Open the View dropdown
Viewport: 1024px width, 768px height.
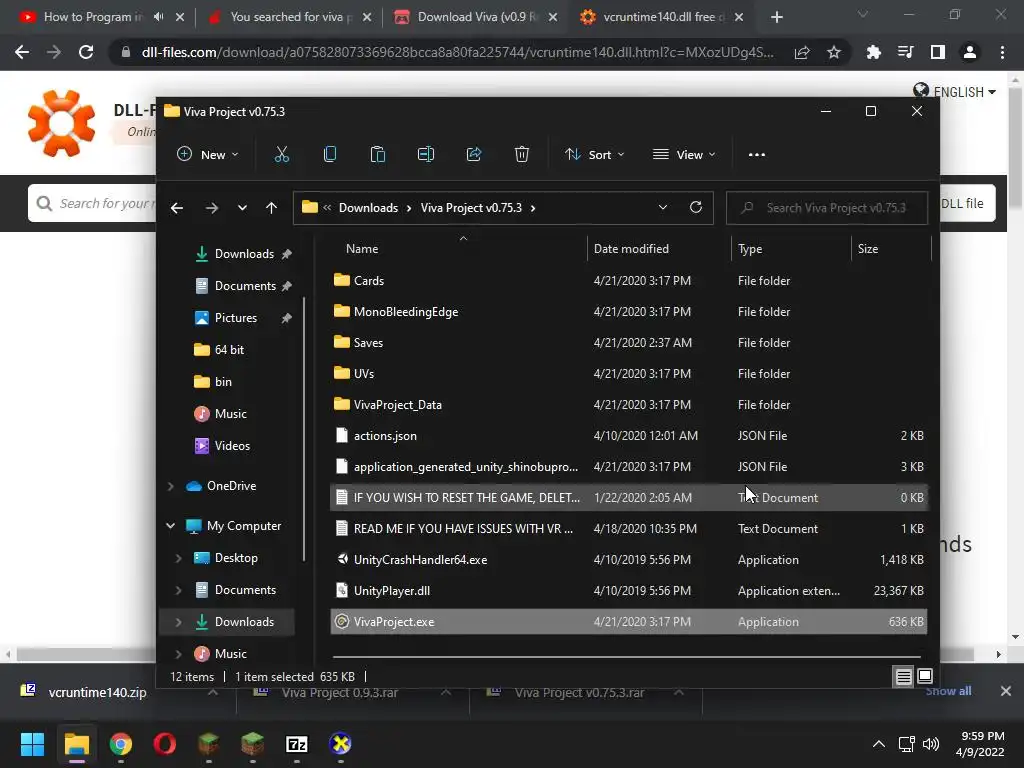point(684,155)
